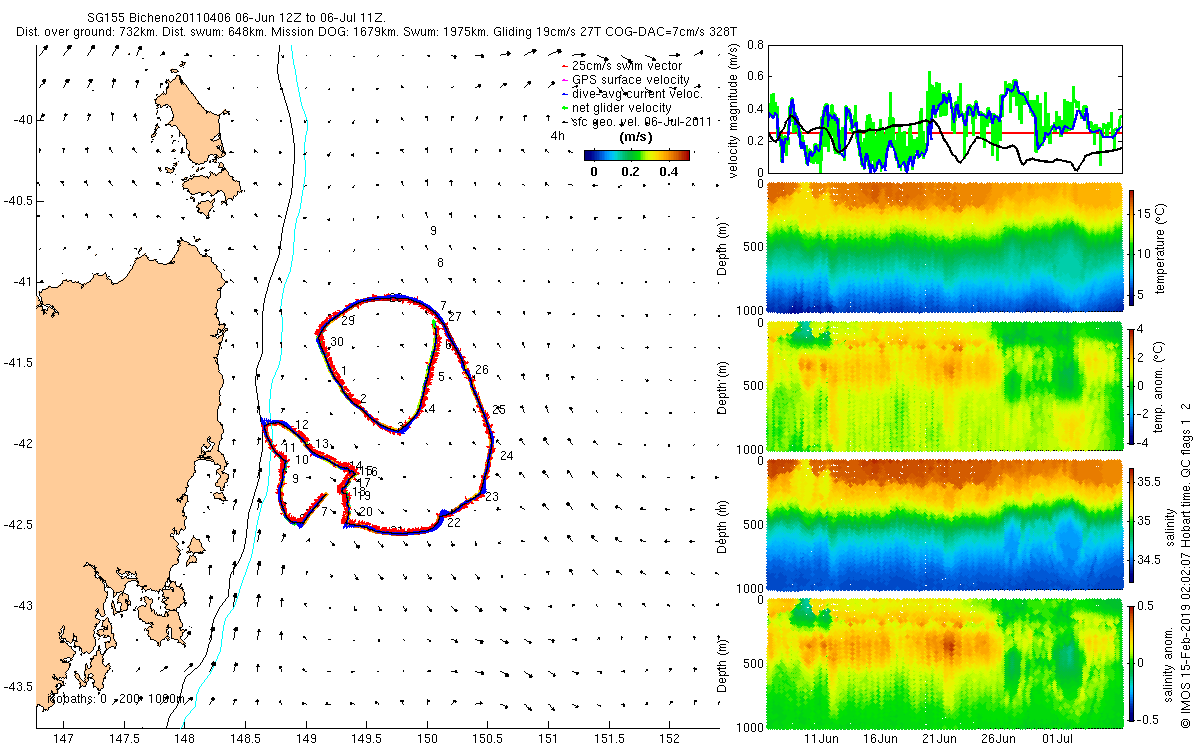The image size is (1200, 750).
Task: Click the '4h' label near the legend
Action: [x=558, y=135]
